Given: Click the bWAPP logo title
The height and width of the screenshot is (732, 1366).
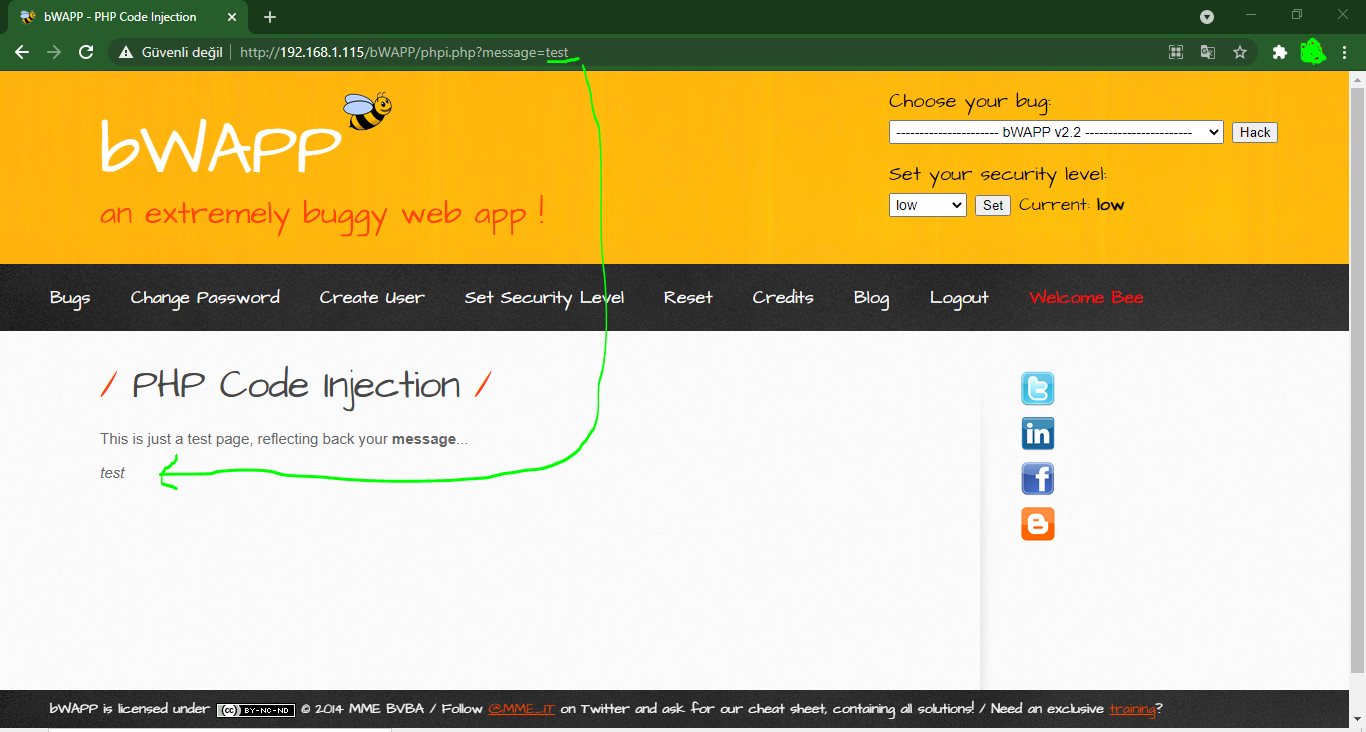Looking at the screenshot, I should pyautogui.click(x=220, y=148).
